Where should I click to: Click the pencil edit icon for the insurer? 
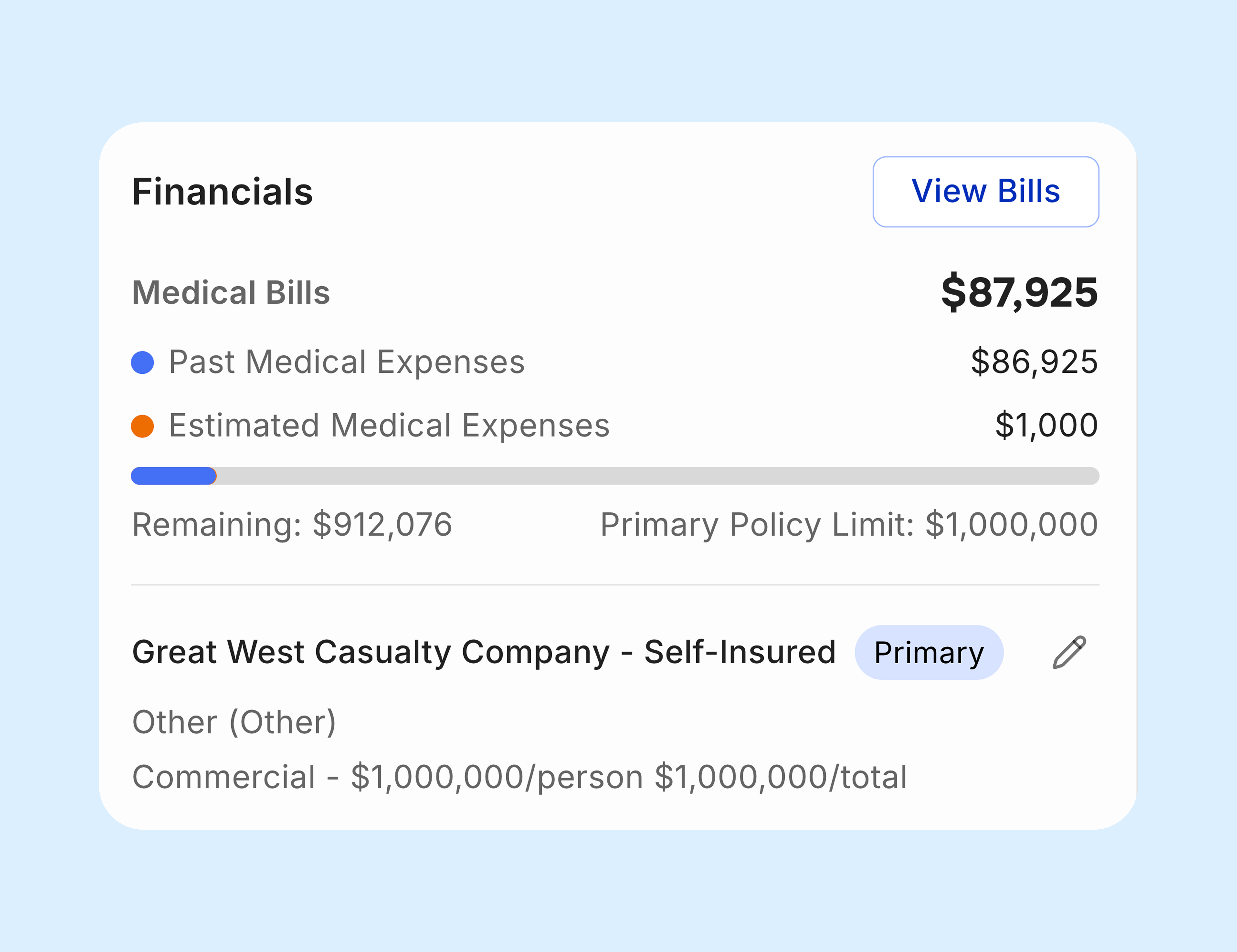pos(1069,652)
